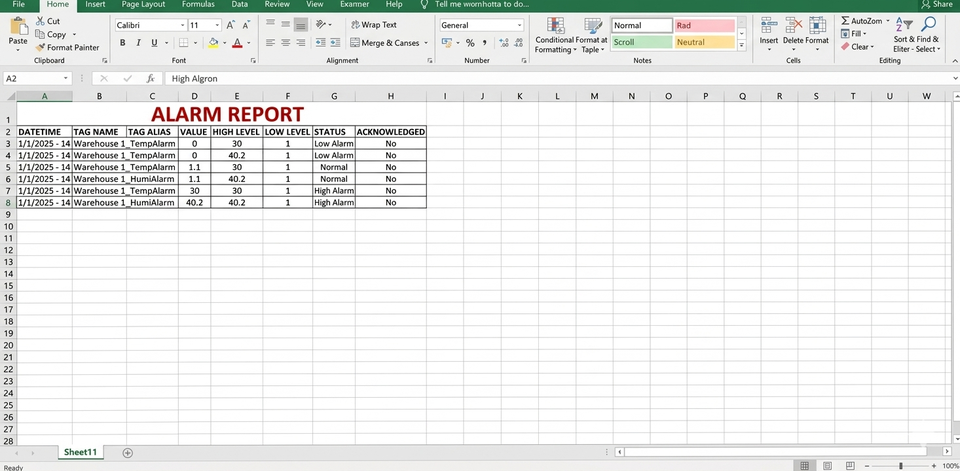This screenshot has width=960, height=471.
Task: Activate the Format Painter brush
Action: pos(40,47)
